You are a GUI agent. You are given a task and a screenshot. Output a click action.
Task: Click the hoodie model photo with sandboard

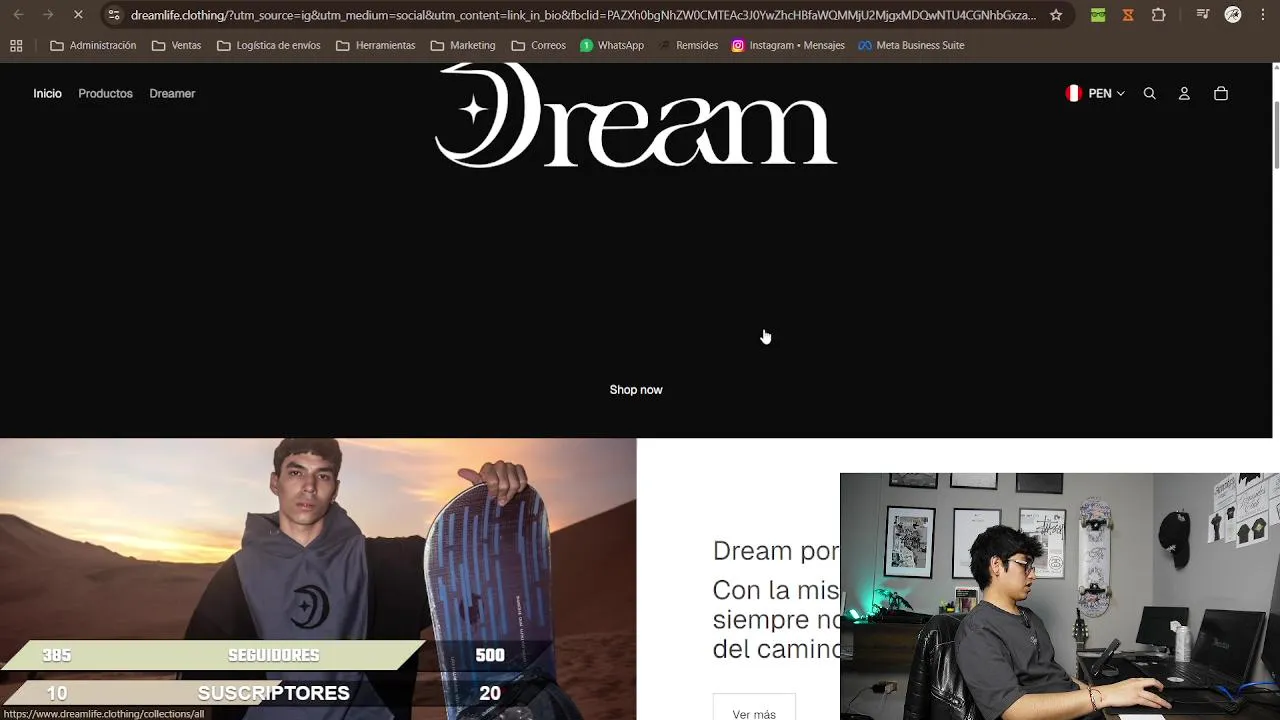tap(318, 579)
